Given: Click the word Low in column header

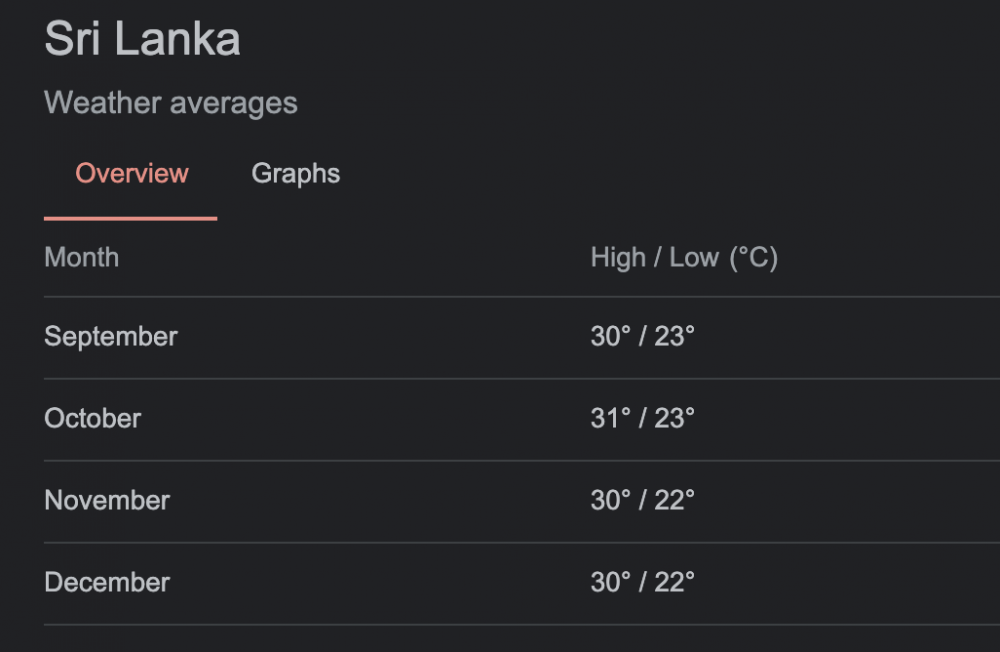Looking at the screenshot, I should (x=694, y=258).
